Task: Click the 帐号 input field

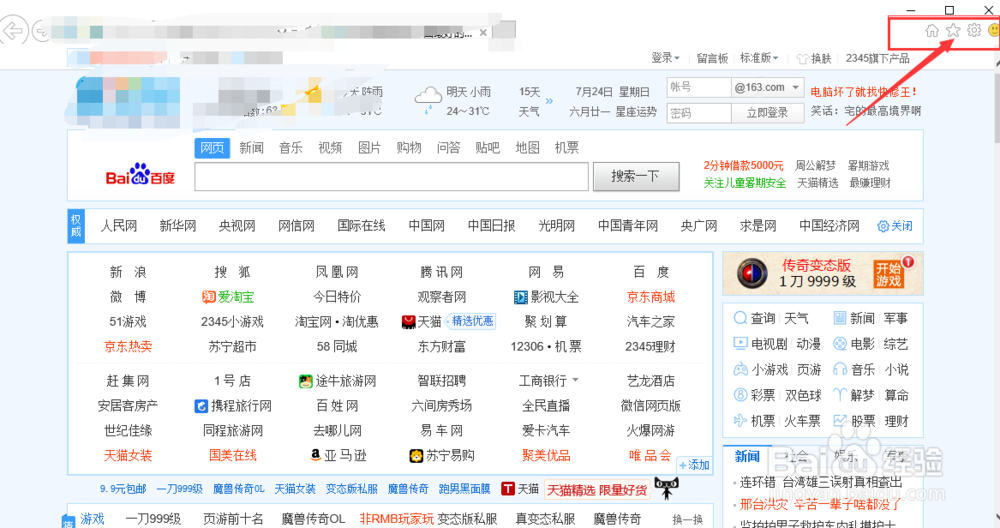Action: click(x=698, y=87)
